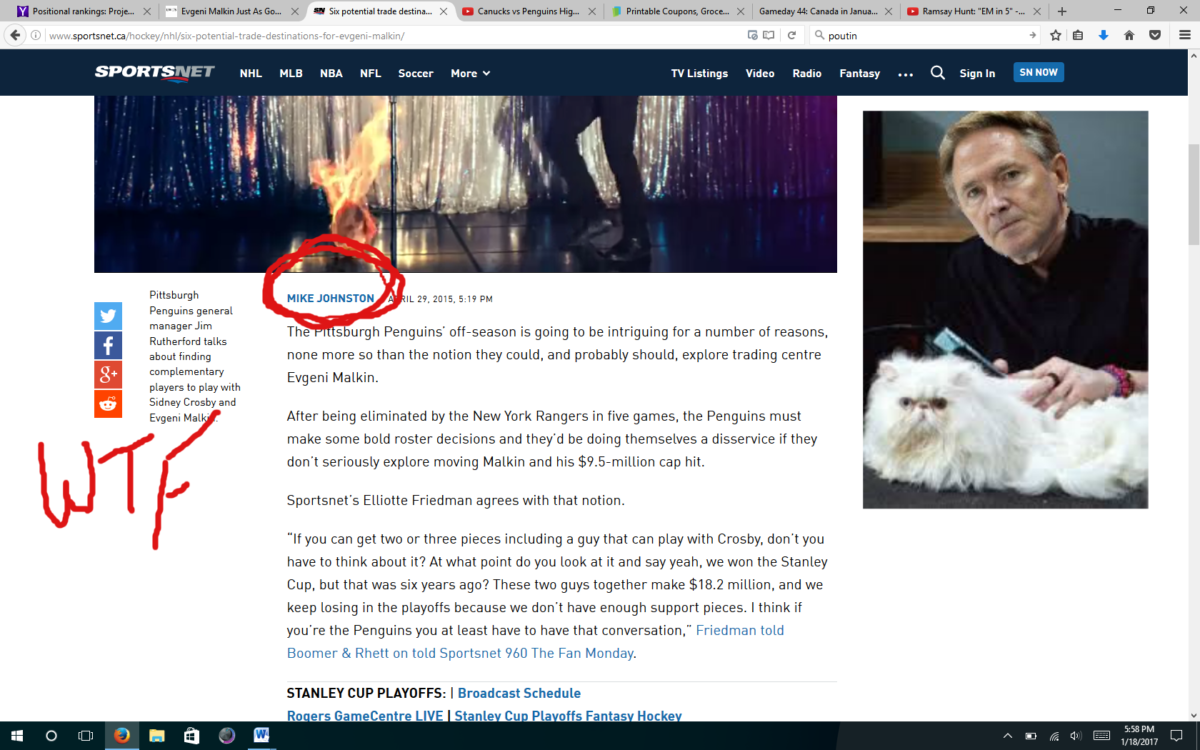Show hidden system tray icons

(1007, 736)
